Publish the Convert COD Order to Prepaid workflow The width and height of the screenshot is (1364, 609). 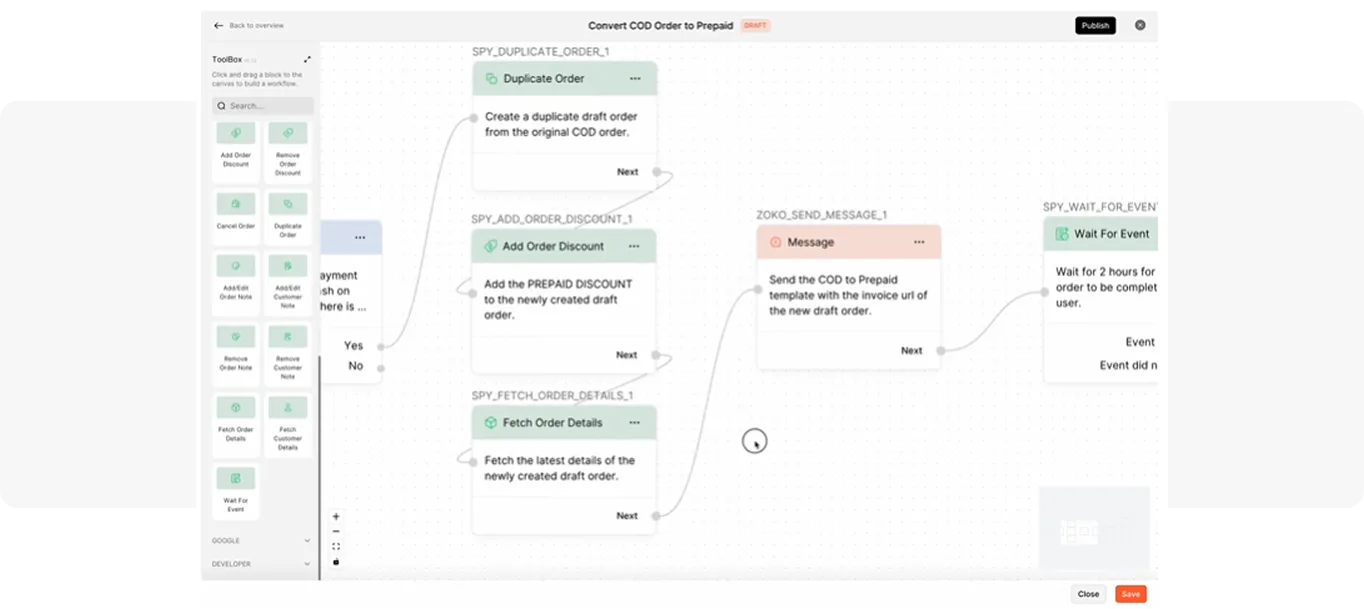[x=1095, y=25]
